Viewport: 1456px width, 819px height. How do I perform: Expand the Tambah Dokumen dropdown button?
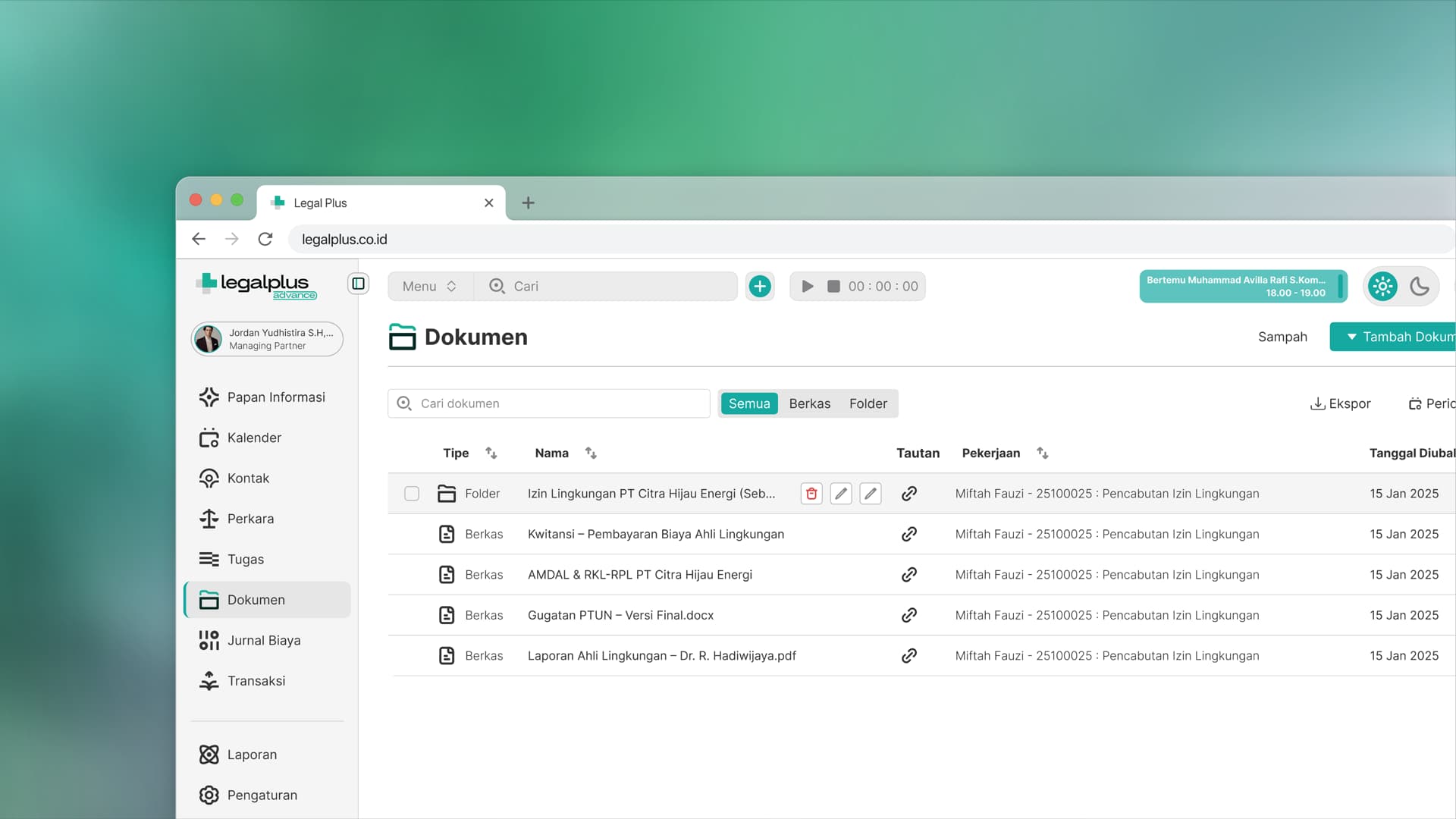(x=1395, y=337)
